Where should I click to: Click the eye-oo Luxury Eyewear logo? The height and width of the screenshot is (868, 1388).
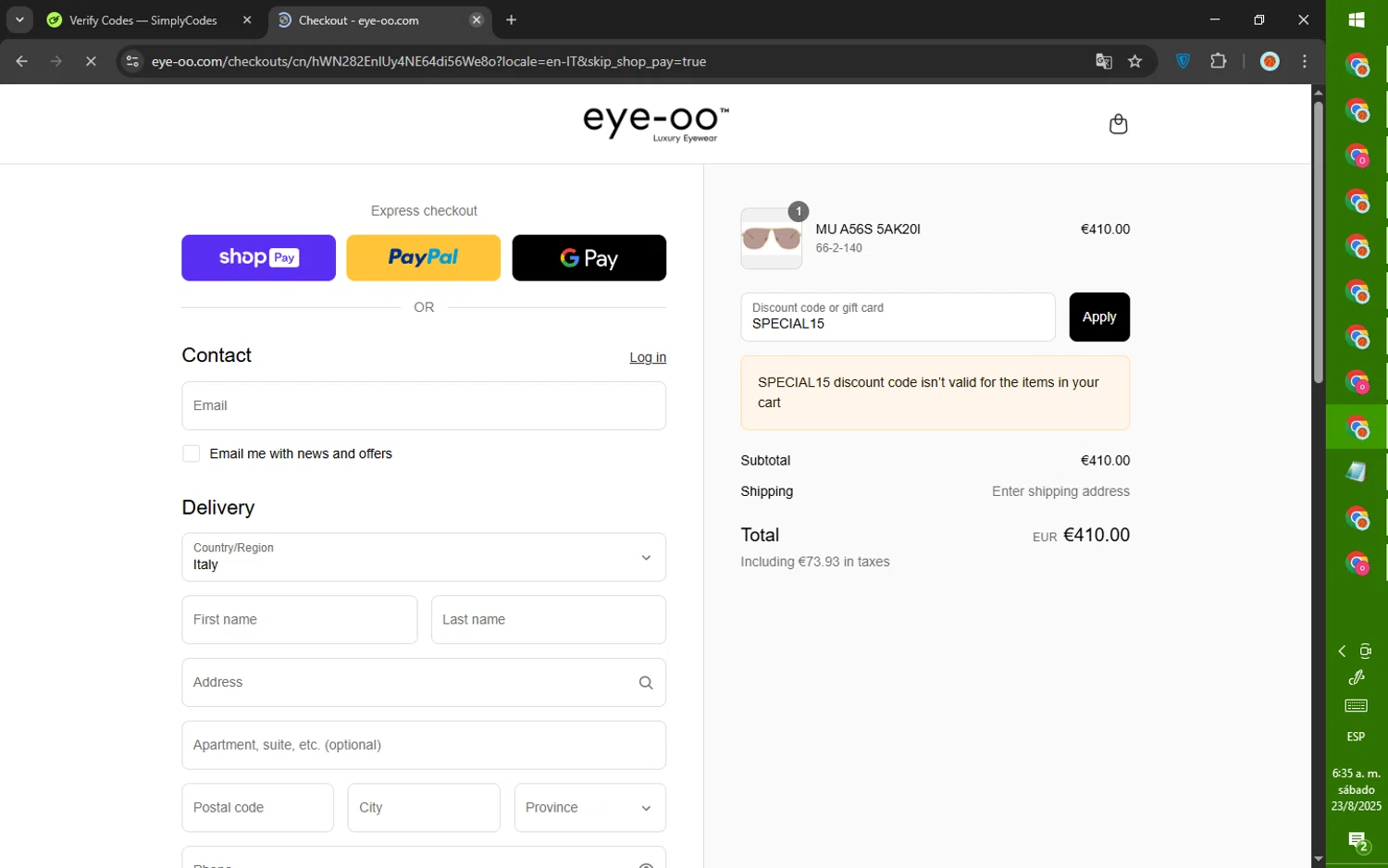click(656, 124)
